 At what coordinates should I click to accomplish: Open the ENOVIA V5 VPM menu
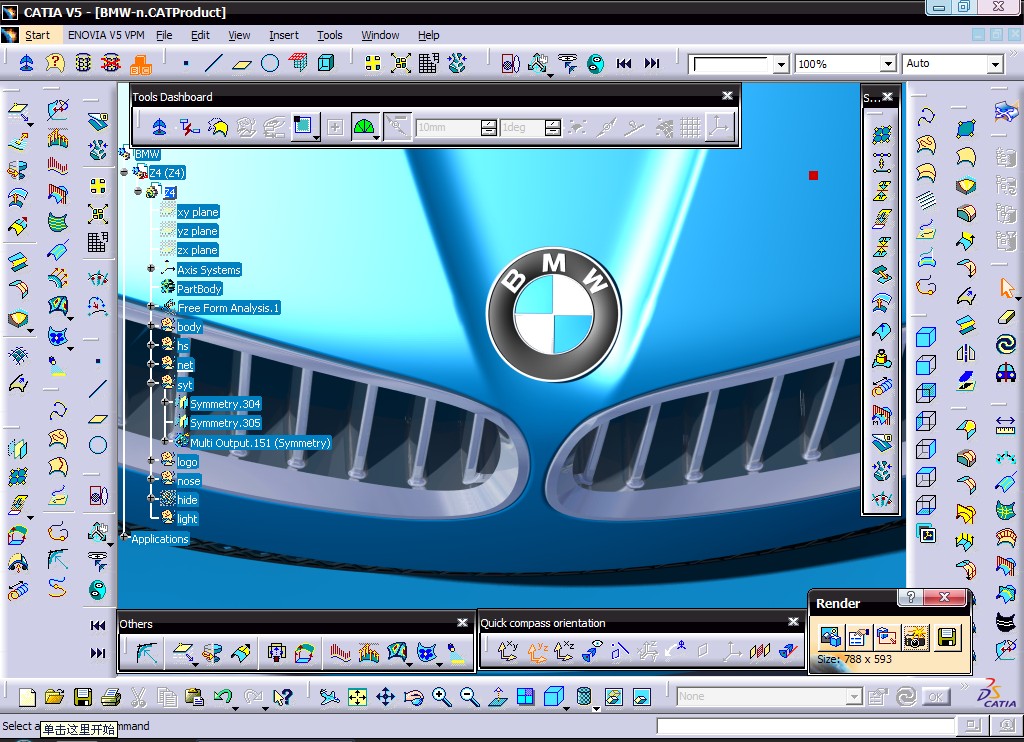click(x=106, y=35)
